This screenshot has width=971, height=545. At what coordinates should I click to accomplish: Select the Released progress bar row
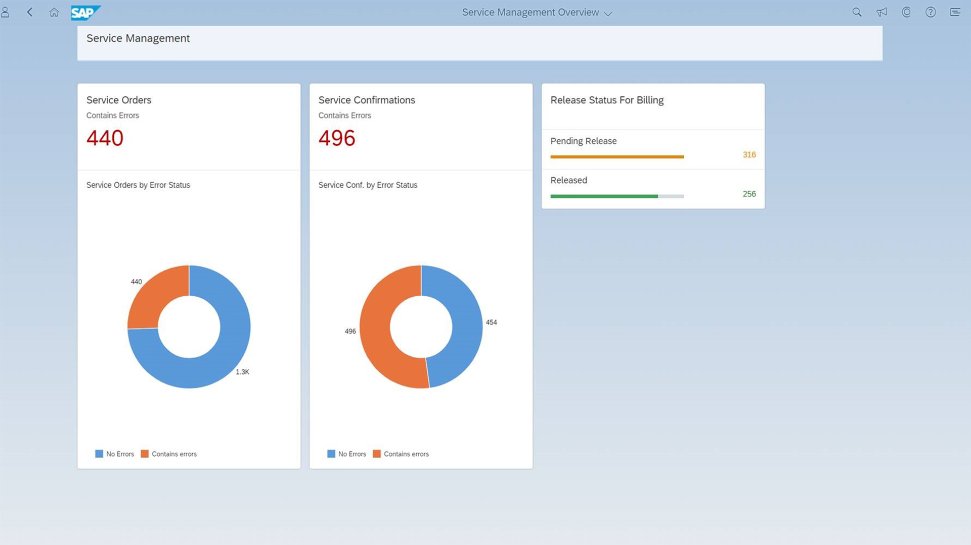coord(653,188)
